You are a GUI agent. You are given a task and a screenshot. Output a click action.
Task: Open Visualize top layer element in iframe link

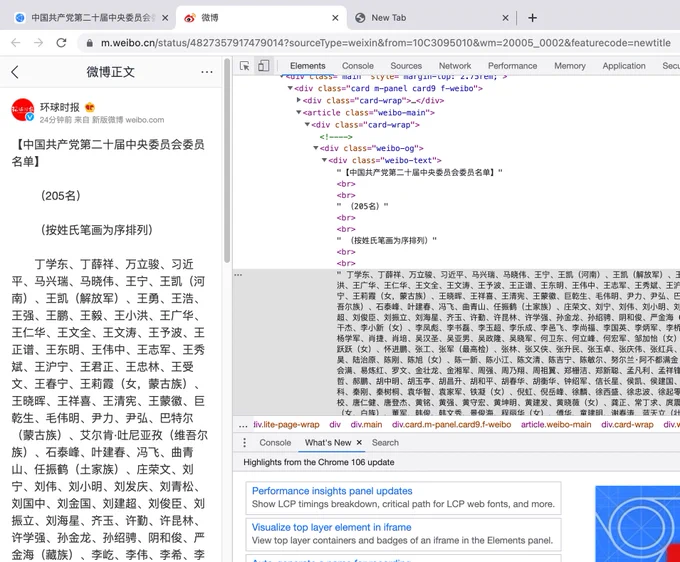(331, 527)
